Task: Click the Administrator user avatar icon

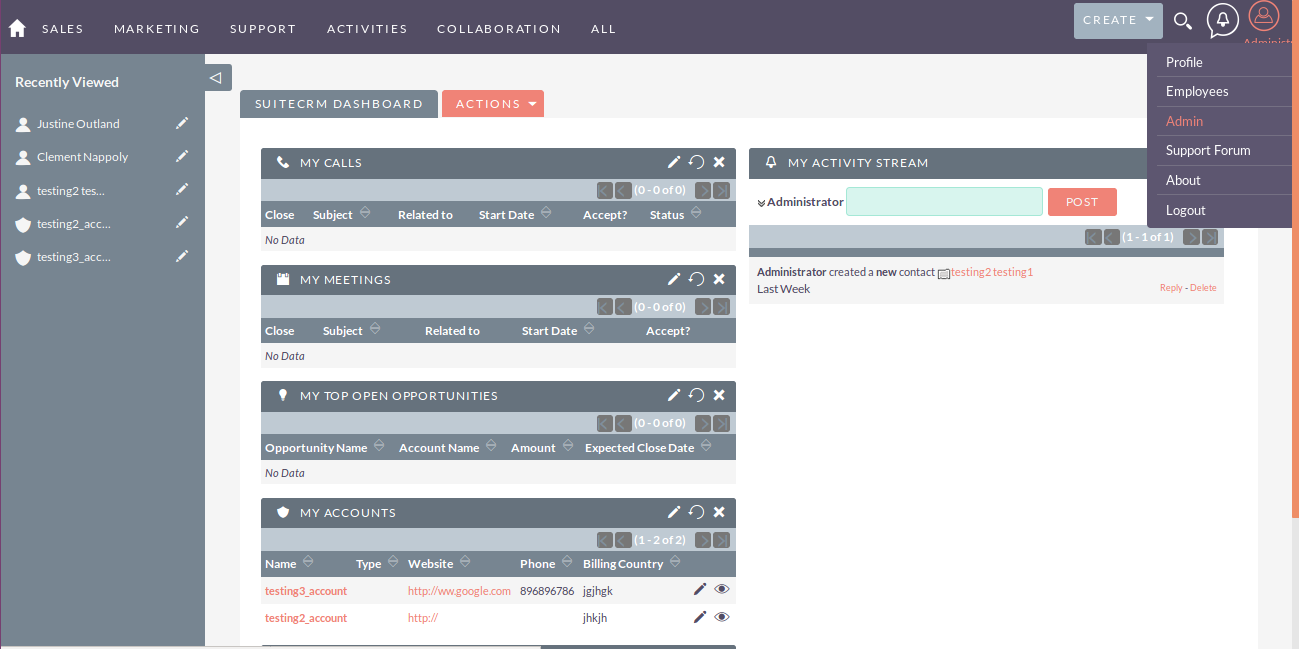Action: 1264,16
